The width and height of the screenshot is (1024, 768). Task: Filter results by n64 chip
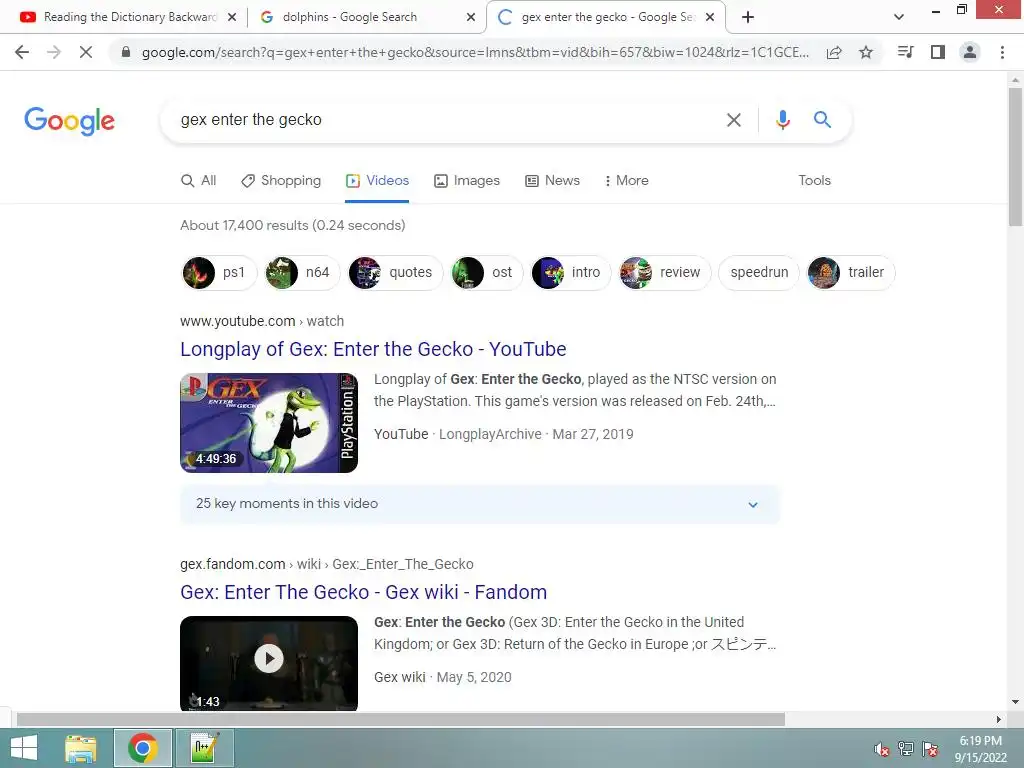pyautogui.click(x=302, y=272)
